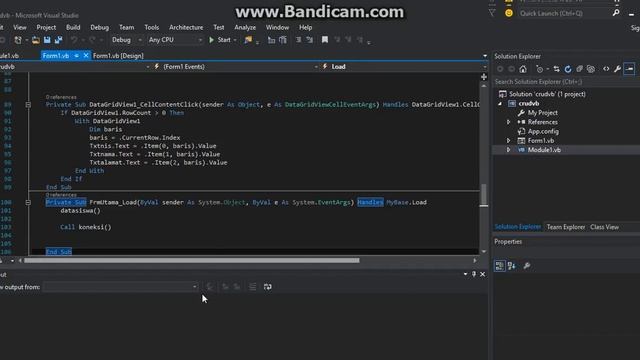Click the Solution Explorer Properties wrench icon

618,69
